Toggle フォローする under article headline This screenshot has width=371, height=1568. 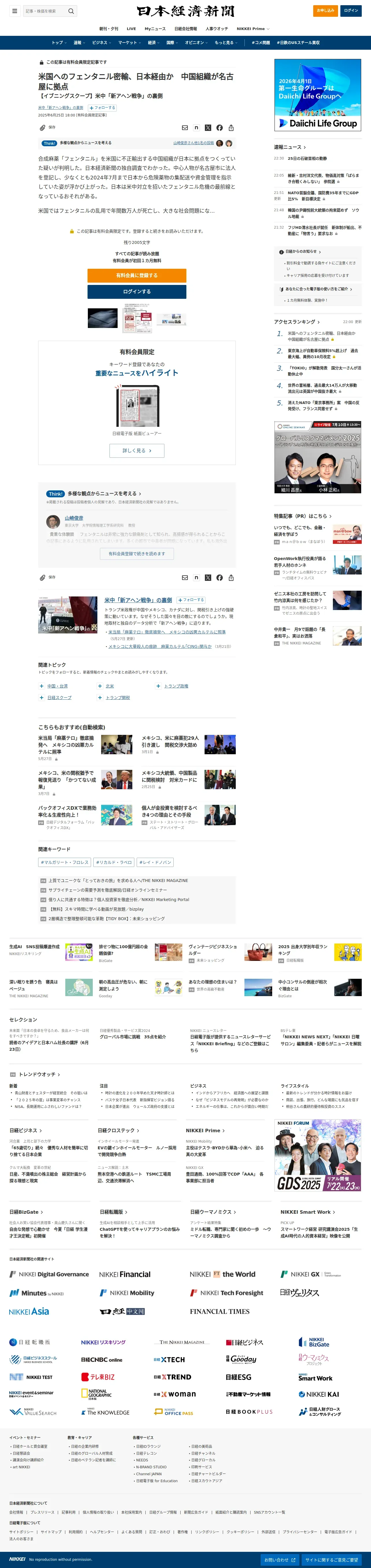click(x=102, y=108)
